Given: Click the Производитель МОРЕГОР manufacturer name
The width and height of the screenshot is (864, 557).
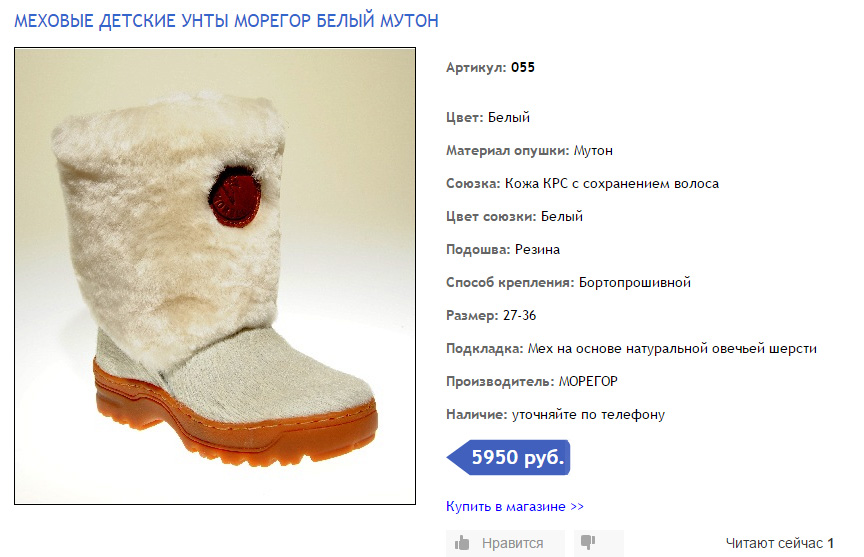Looking at the screenshot, I should [x=588, y=381].
